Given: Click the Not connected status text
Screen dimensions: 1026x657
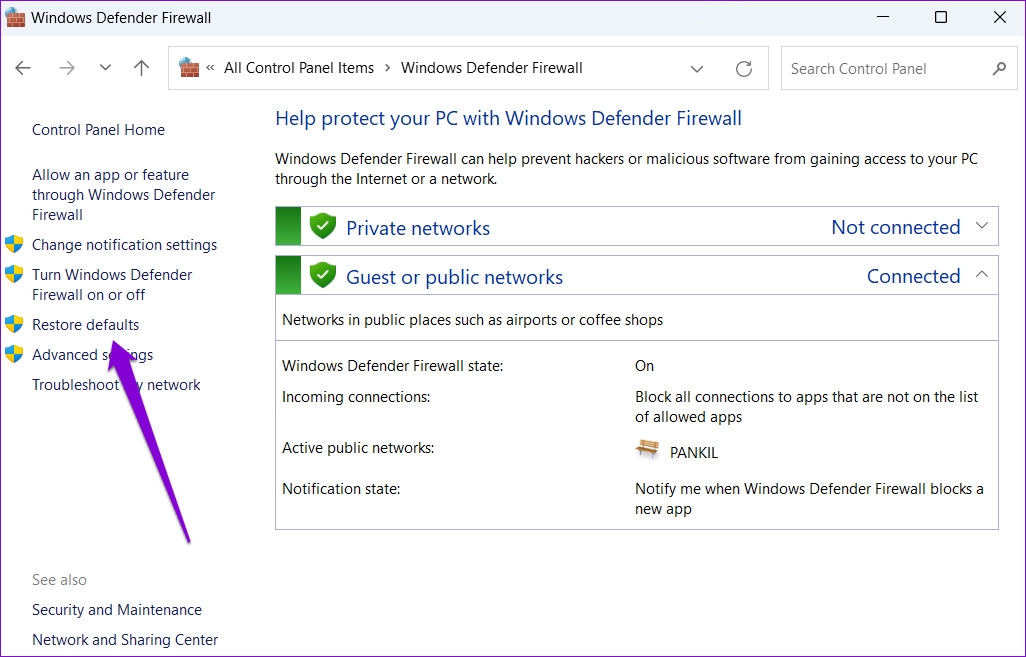Looking at the screenshot, I should pyautogui.click(x=896, y=227).
